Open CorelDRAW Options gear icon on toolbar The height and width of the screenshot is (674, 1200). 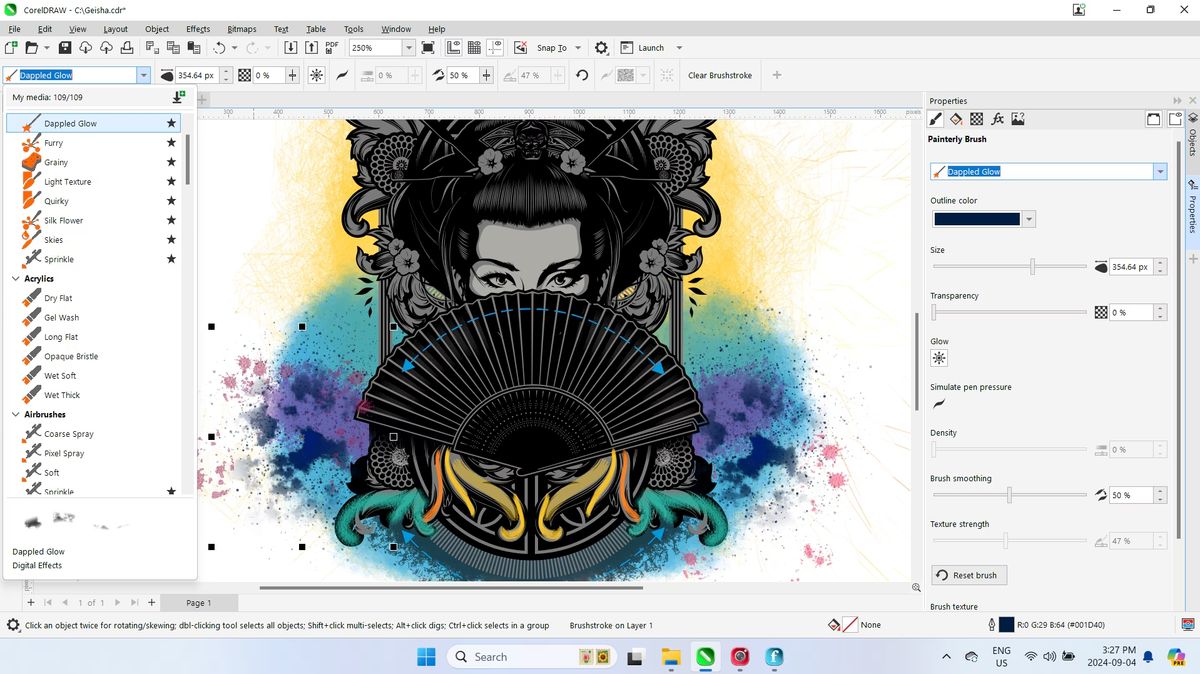[601, 47]
